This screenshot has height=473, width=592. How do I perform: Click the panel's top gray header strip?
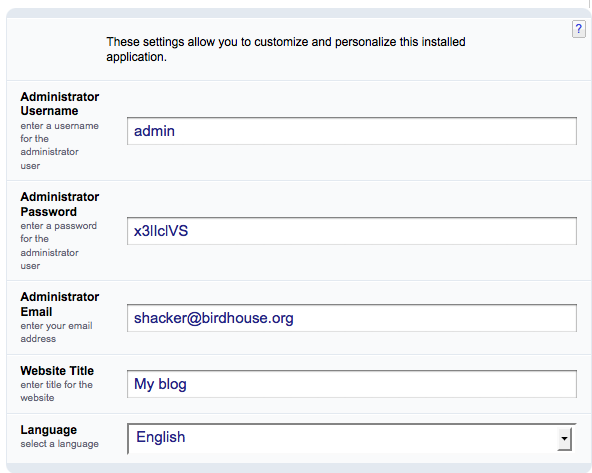coord(298,13)
